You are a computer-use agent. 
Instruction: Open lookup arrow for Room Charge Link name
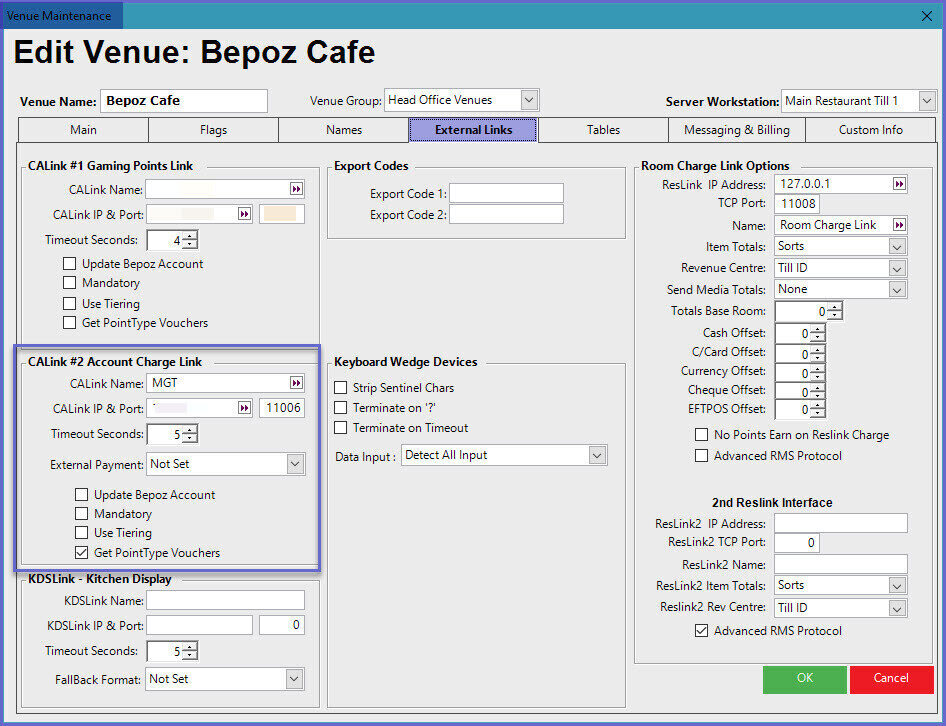(899, 225)
